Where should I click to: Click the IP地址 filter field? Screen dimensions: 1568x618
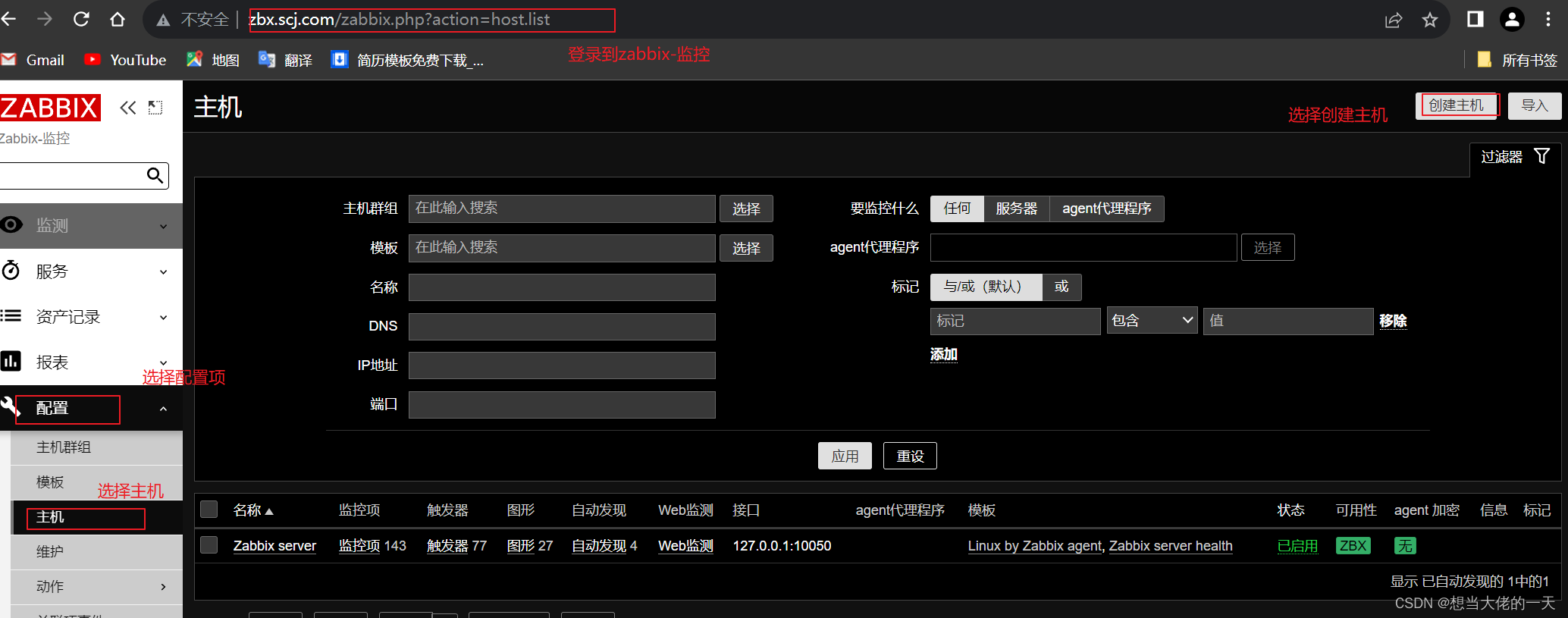click(x=562, y=365)
